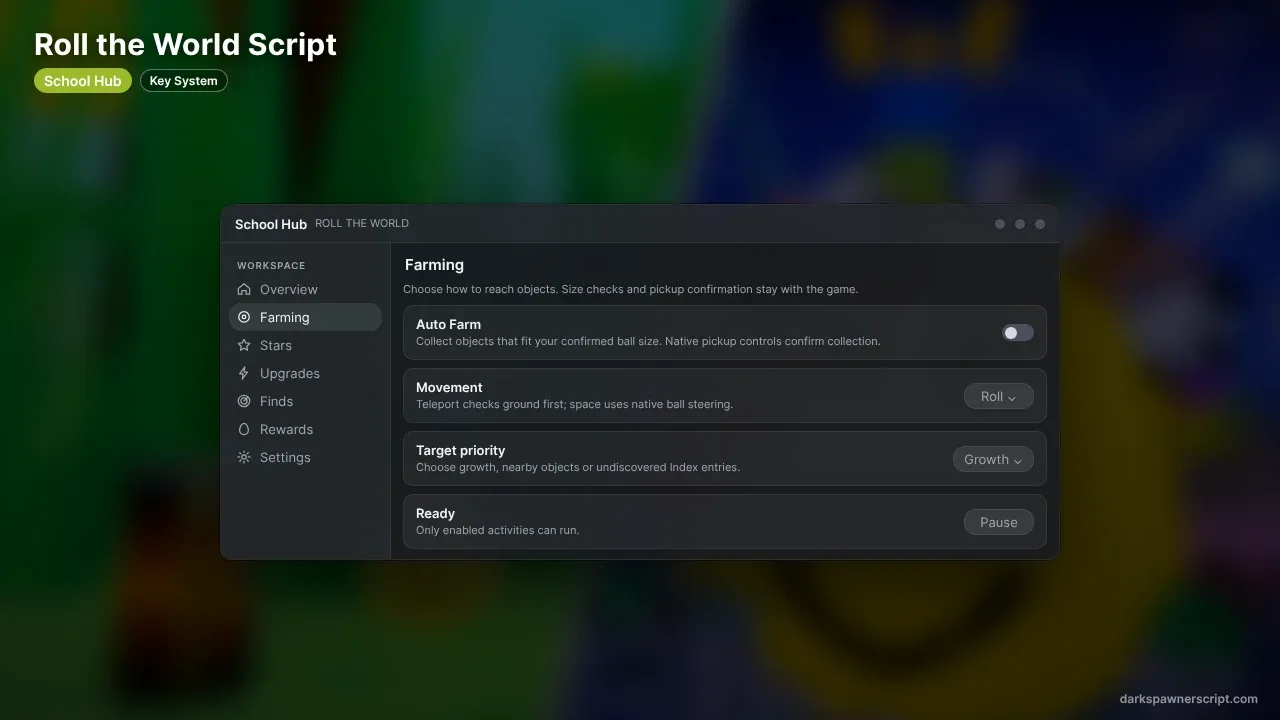Click the "Choose how to reach objects" subtitle
1280x720 pixels.
pyautogui.click(x=630, y=289)
